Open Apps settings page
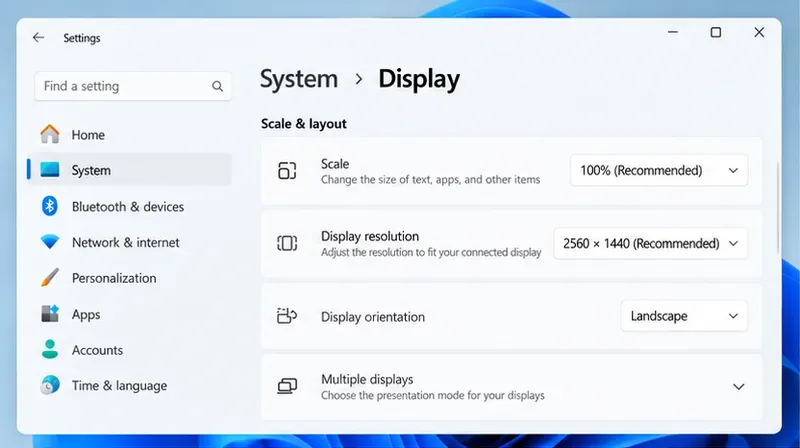Viewport: 800px width, 448px height. [x=130, y=314]
